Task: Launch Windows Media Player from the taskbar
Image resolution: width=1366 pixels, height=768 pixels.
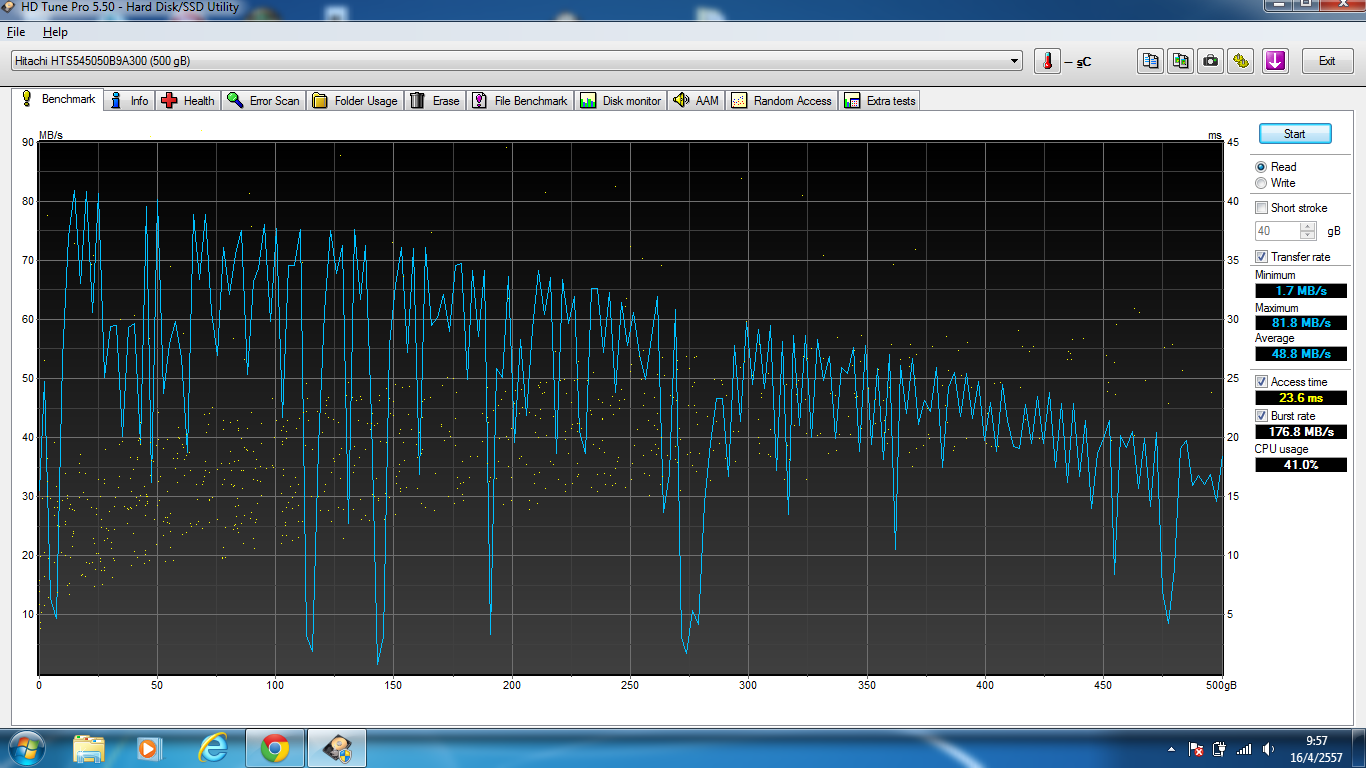Action: (149, 748)
